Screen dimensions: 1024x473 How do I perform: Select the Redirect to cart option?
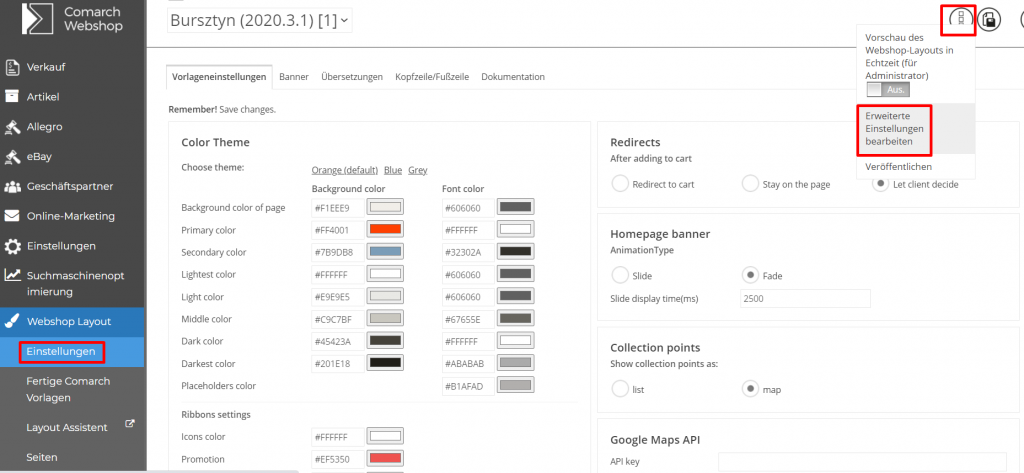620,184
